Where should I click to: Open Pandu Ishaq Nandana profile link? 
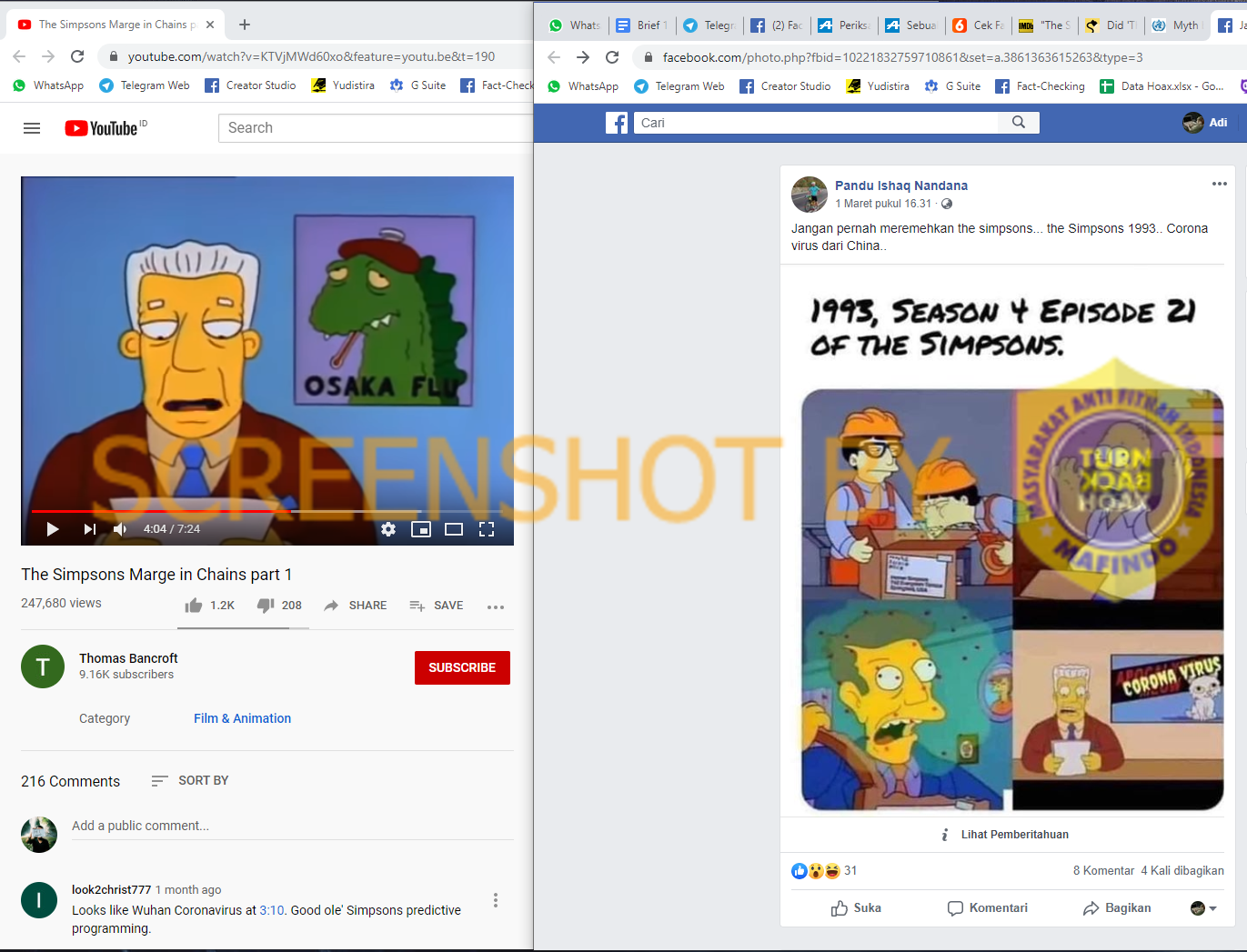[x=901, y=185]
